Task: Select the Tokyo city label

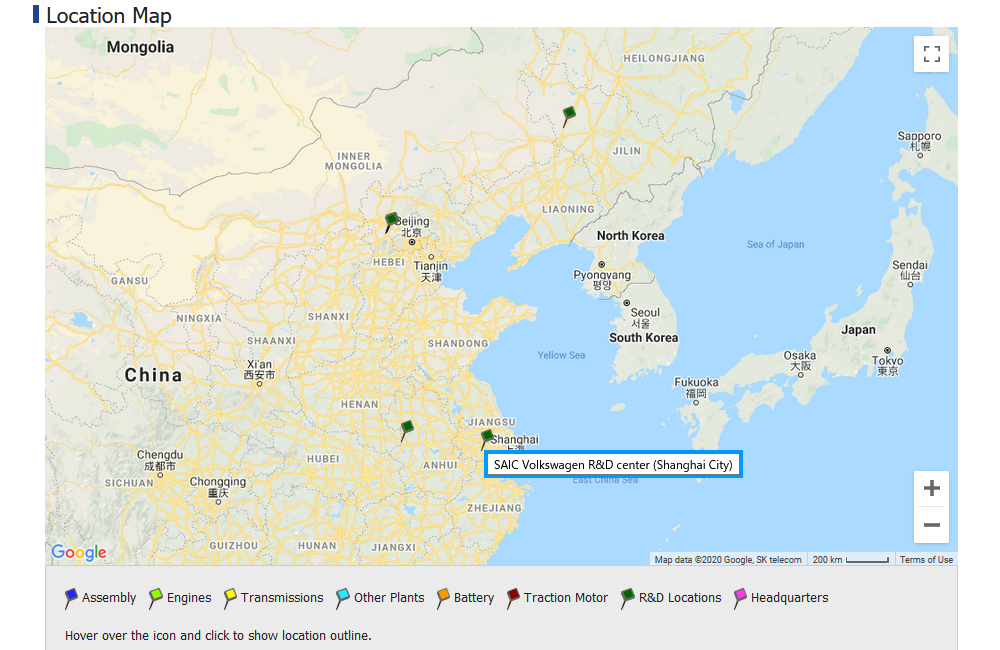Action: tap(887, 366)
